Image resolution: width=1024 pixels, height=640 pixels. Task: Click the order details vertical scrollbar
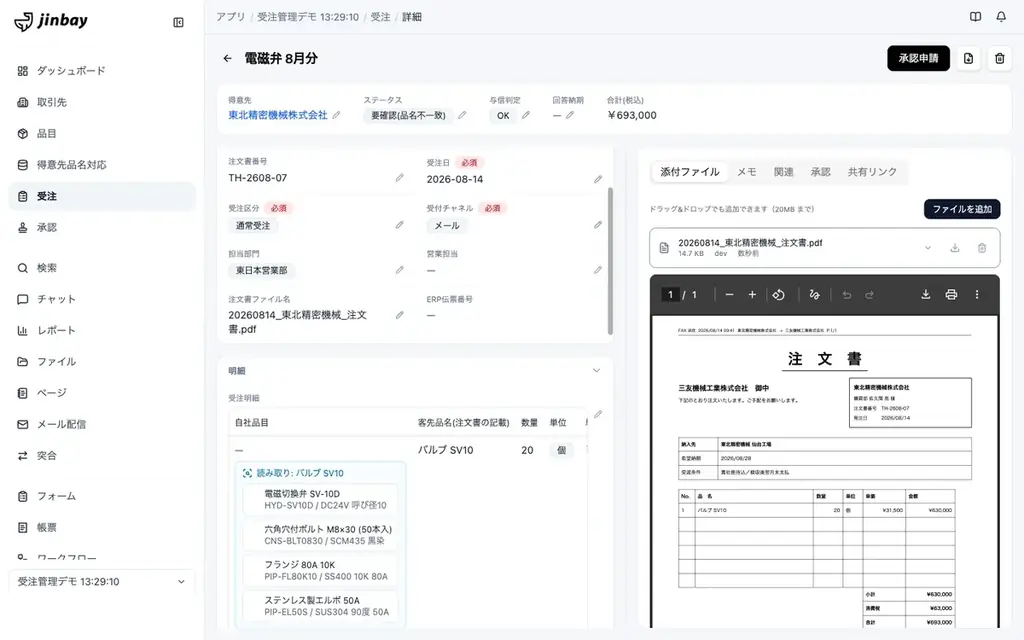point(610,261)
